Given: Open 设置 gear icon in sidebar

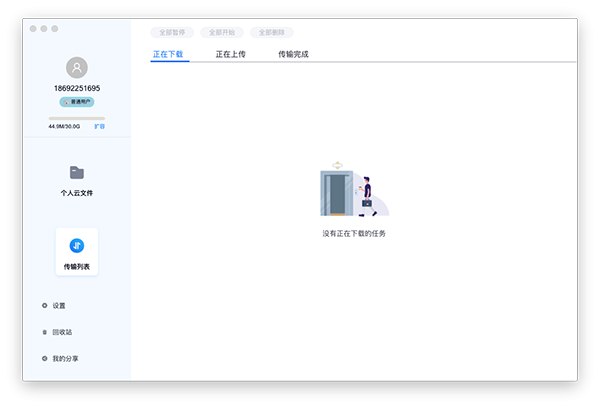Looking at the screenshot, I should tap(45, 305).
